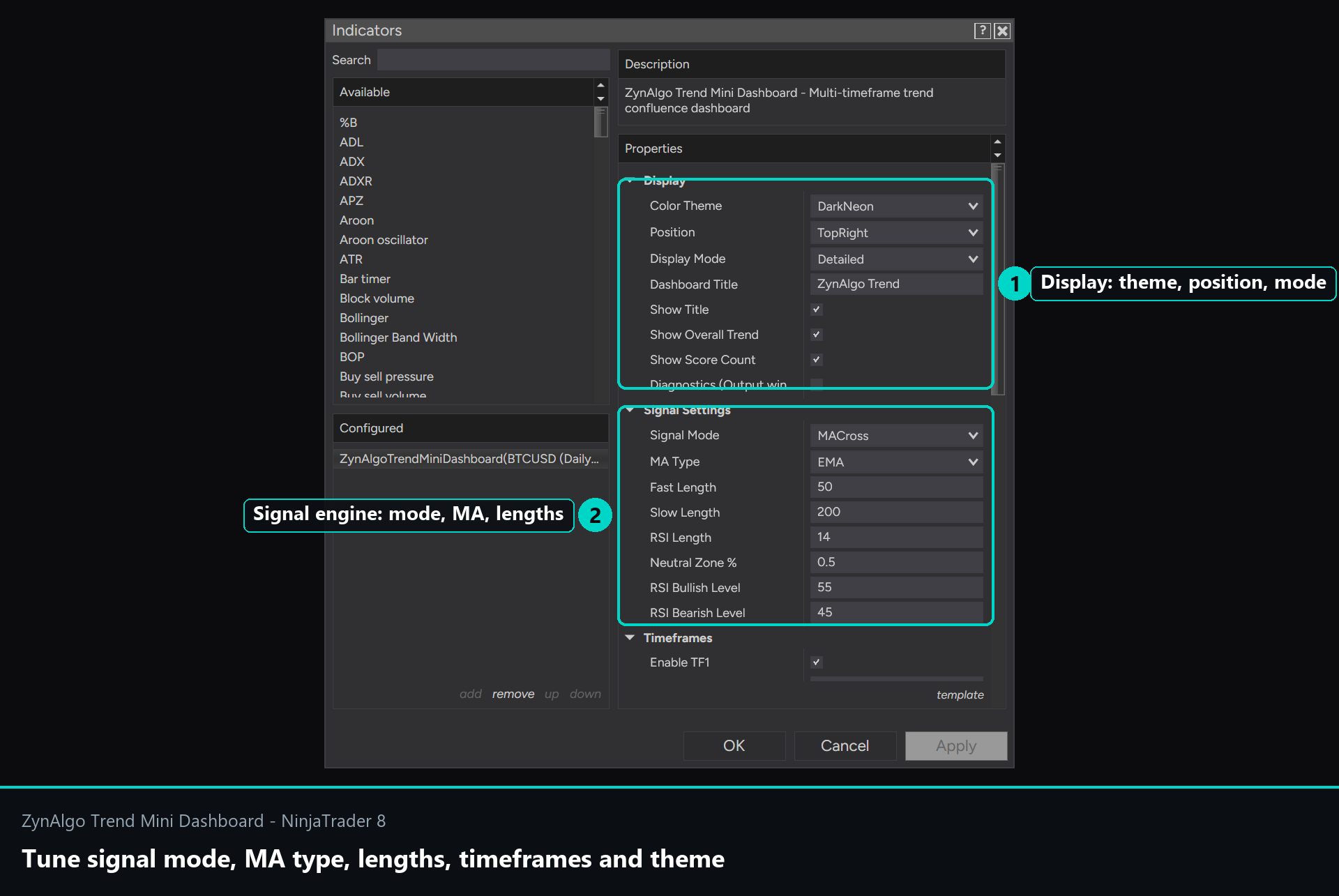Click the RSI Bullish Level field

[x=896, y=588]
